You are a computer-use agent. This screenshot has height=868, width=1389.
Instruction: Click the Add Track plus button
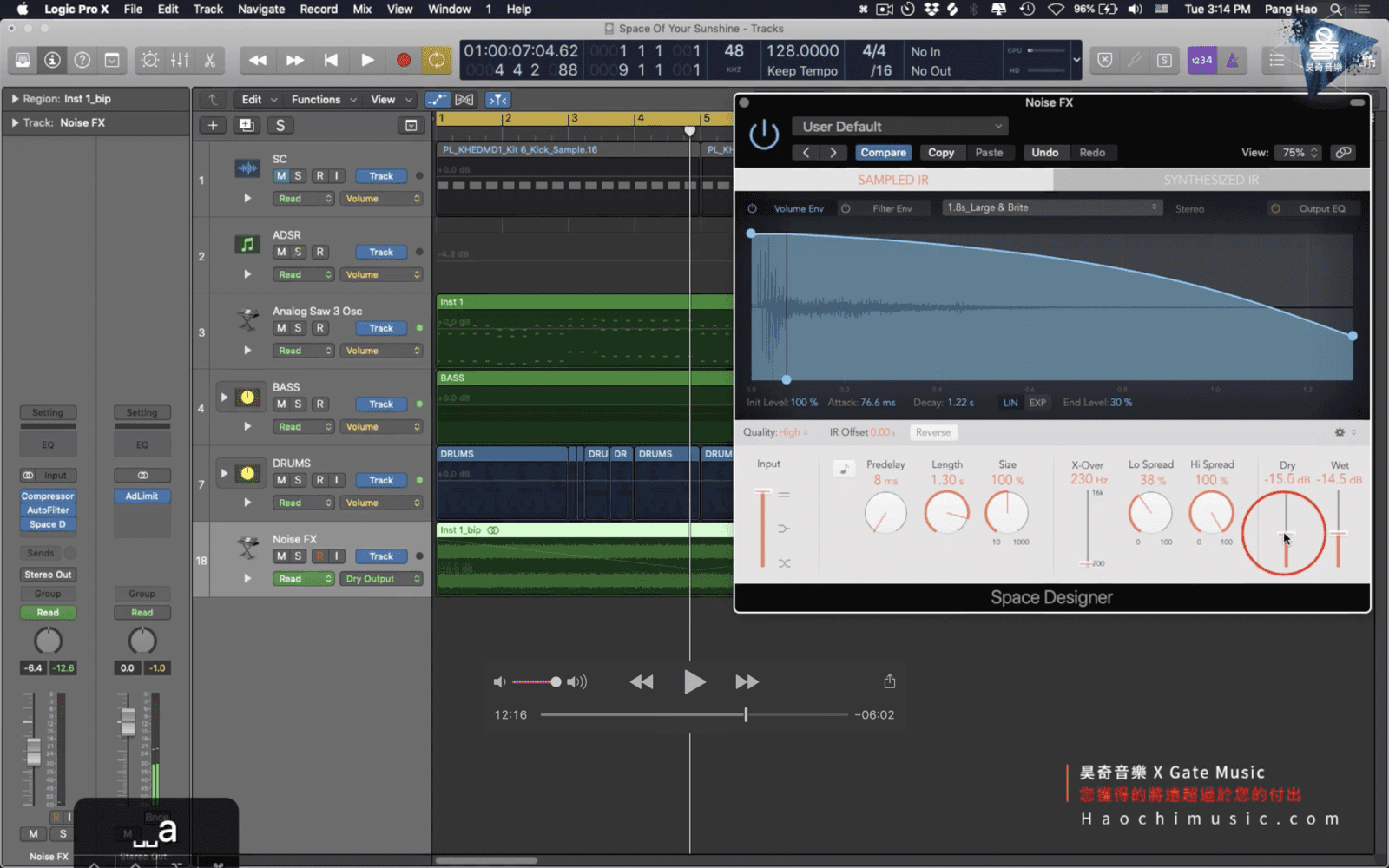point(213,125)
